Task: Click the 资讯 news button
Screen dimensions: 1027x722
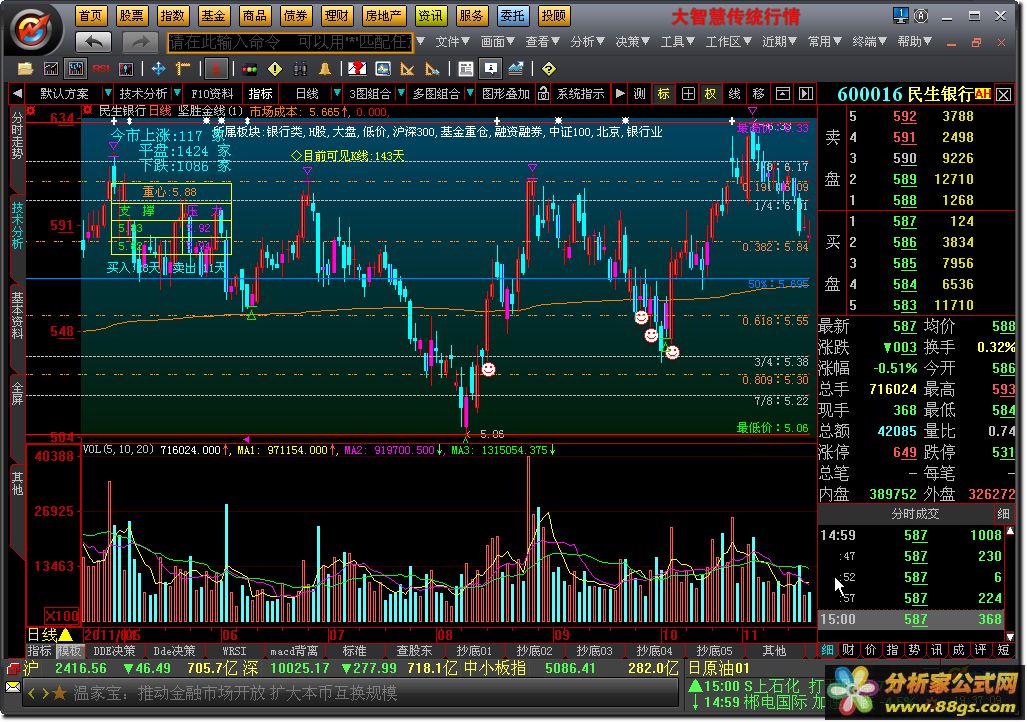Action: pyautogui.click(x=430, y=16)
